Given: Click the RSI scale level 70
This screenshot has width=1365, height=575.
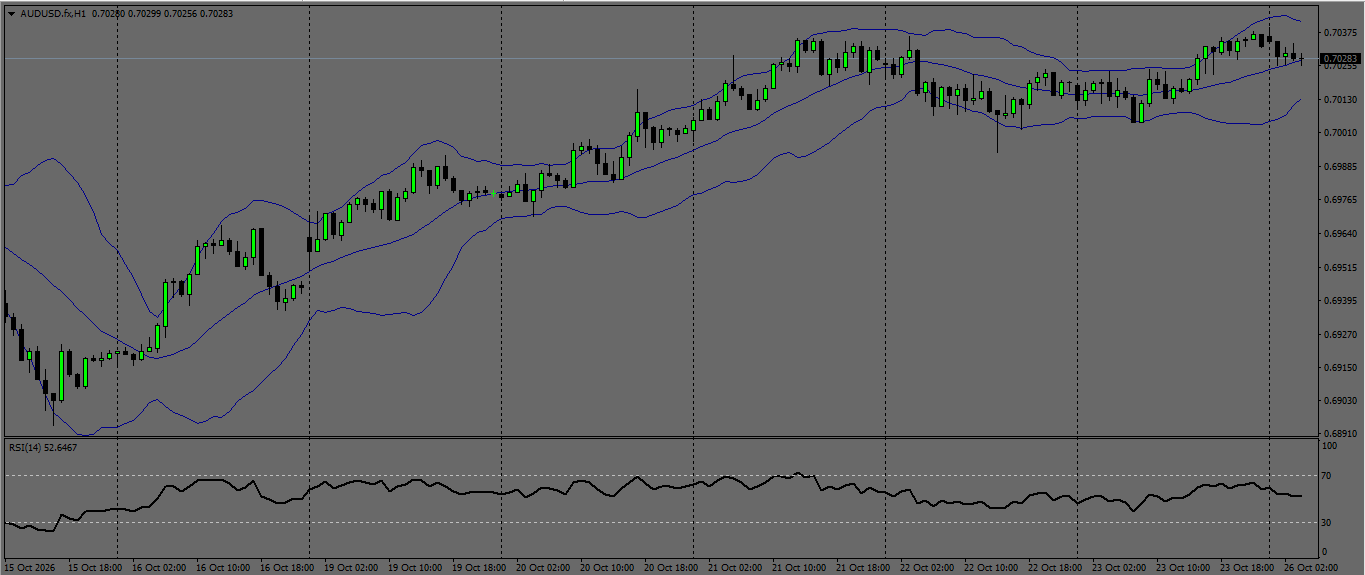Looking at the screenshot, I should pos(1327,476).
